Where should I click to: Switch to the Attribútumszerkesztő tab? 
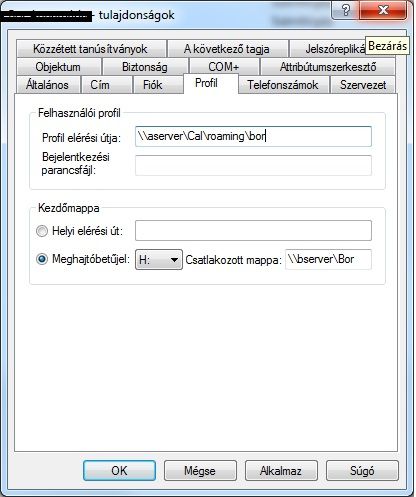(x=328, y=67)
